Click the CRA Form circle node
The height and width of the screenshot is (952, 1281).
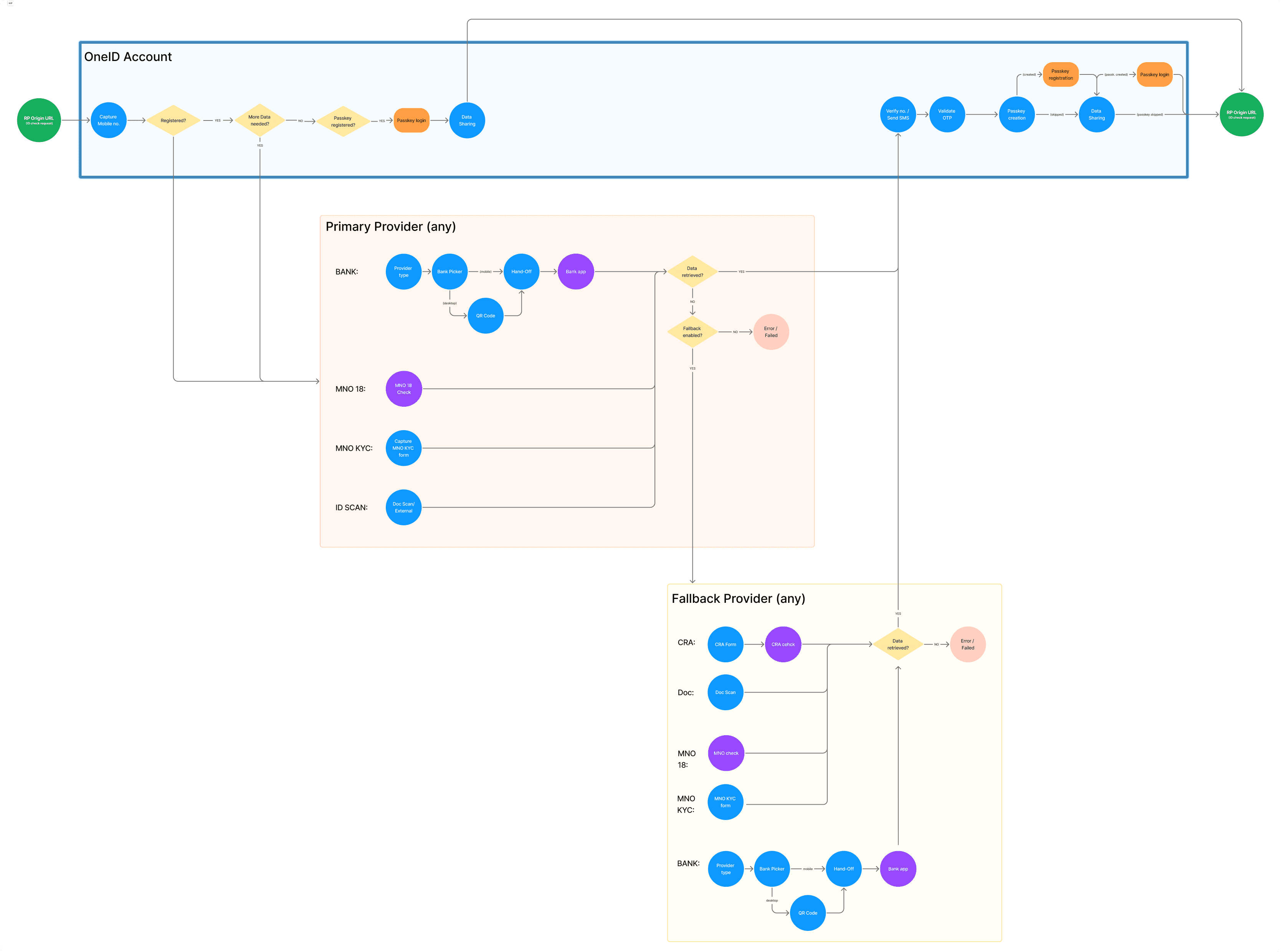pyautogui.click(x=725, y=644)
